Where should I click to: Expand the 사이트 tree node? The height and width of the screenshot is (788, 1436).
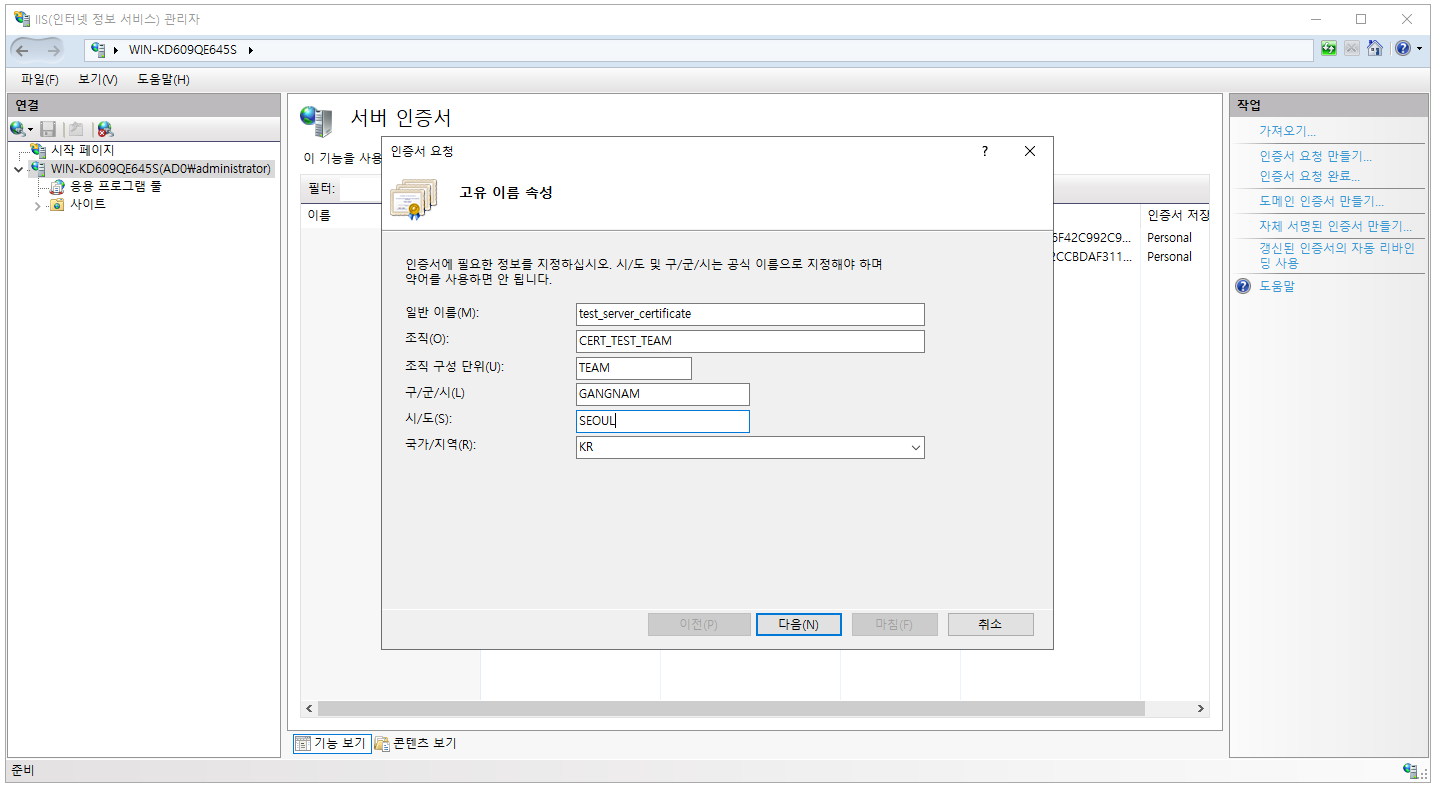coord(38,205)
